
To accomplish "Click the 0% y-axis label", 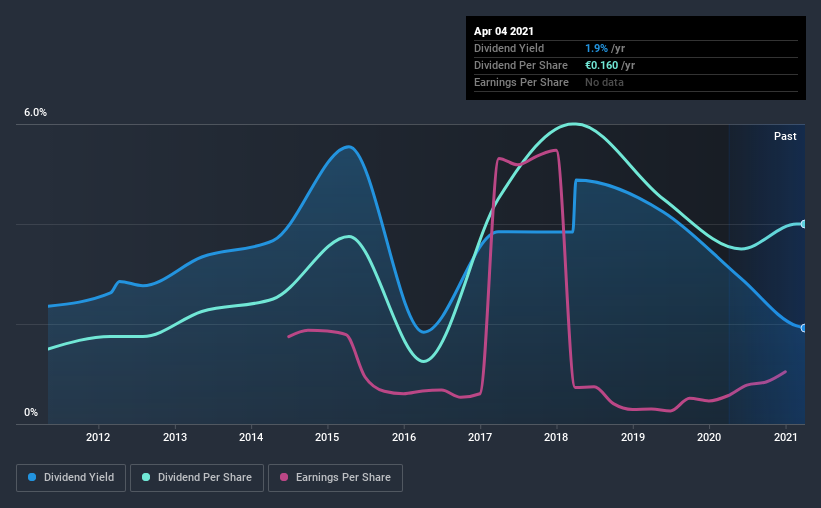I will click(x=31, y=413).
